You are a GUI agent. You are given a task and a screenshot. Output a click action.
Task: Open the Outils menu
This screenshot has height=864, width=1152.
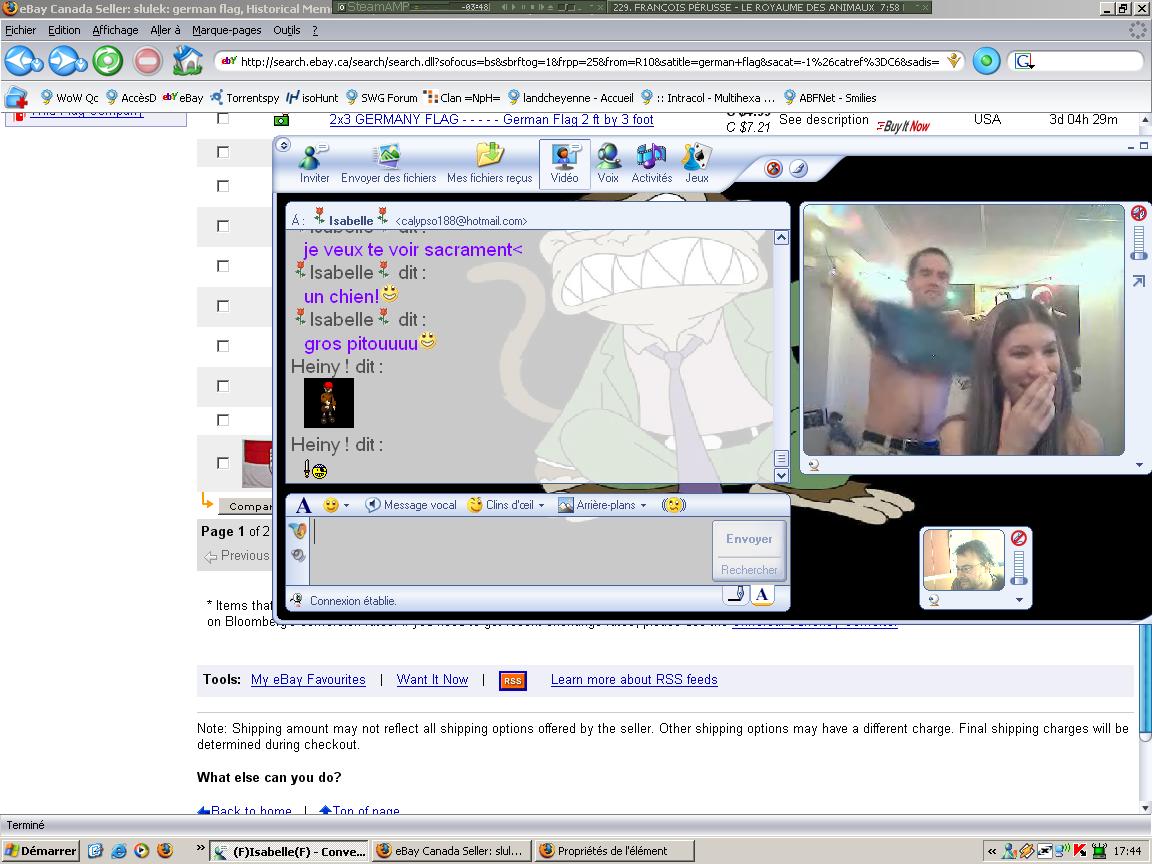click(x=287, y=30)
